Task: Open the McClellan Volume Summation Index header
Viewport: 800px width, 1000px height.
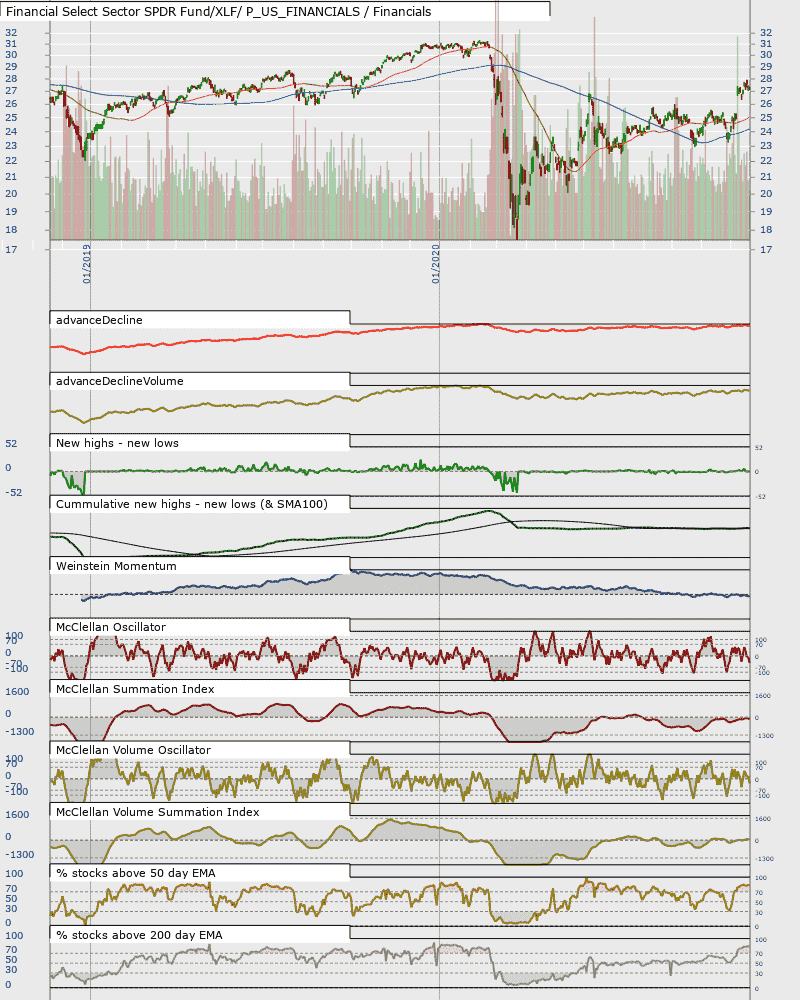Action: click(157, 812)
